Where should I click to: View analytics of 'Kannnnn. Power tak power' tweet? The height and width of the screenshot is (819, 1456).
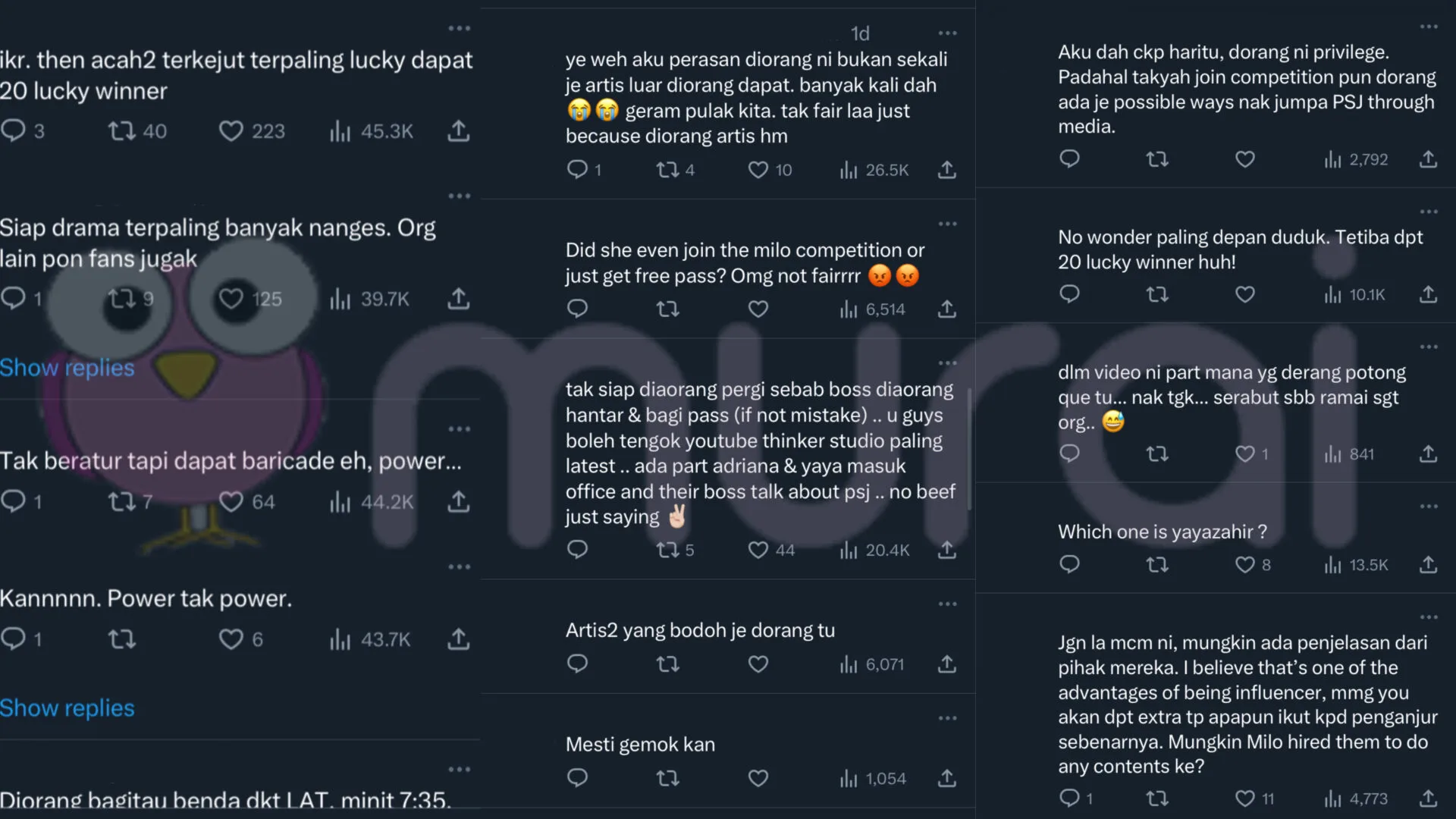pos(340,640)
